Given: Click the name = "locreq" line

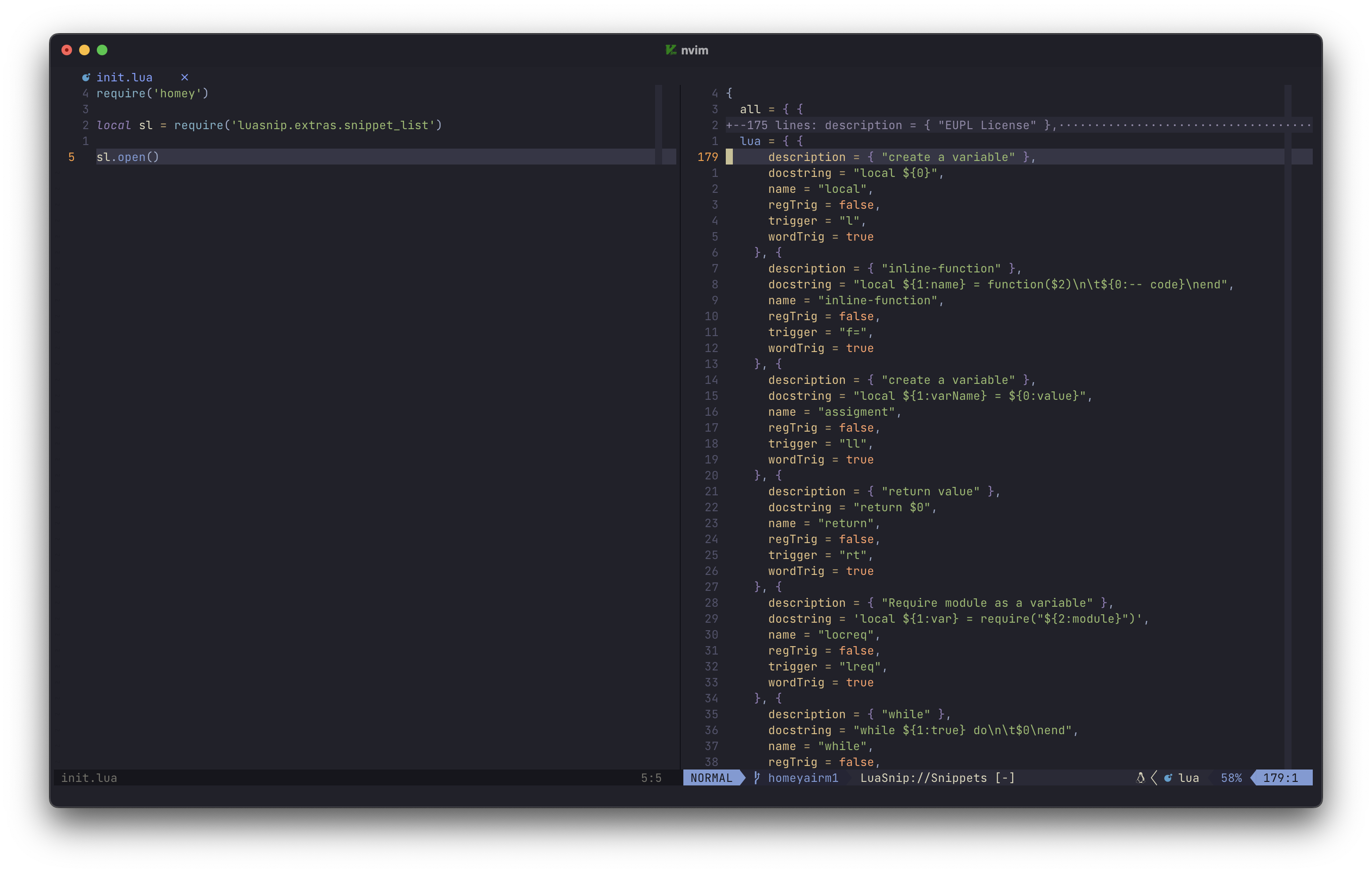Looking at the screenshot, I should [824, 635].
